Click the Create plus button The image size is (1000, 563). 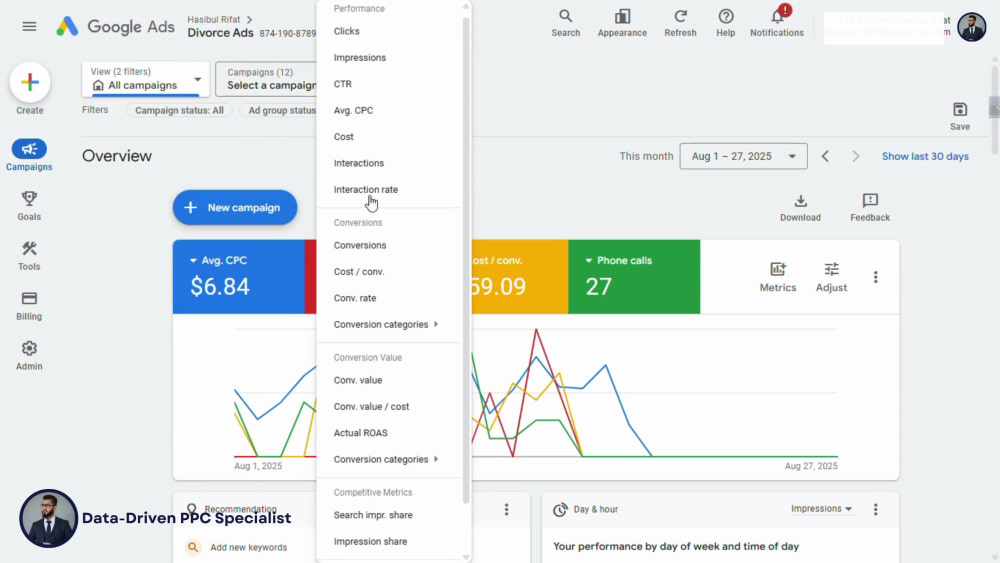coord(30,83)
